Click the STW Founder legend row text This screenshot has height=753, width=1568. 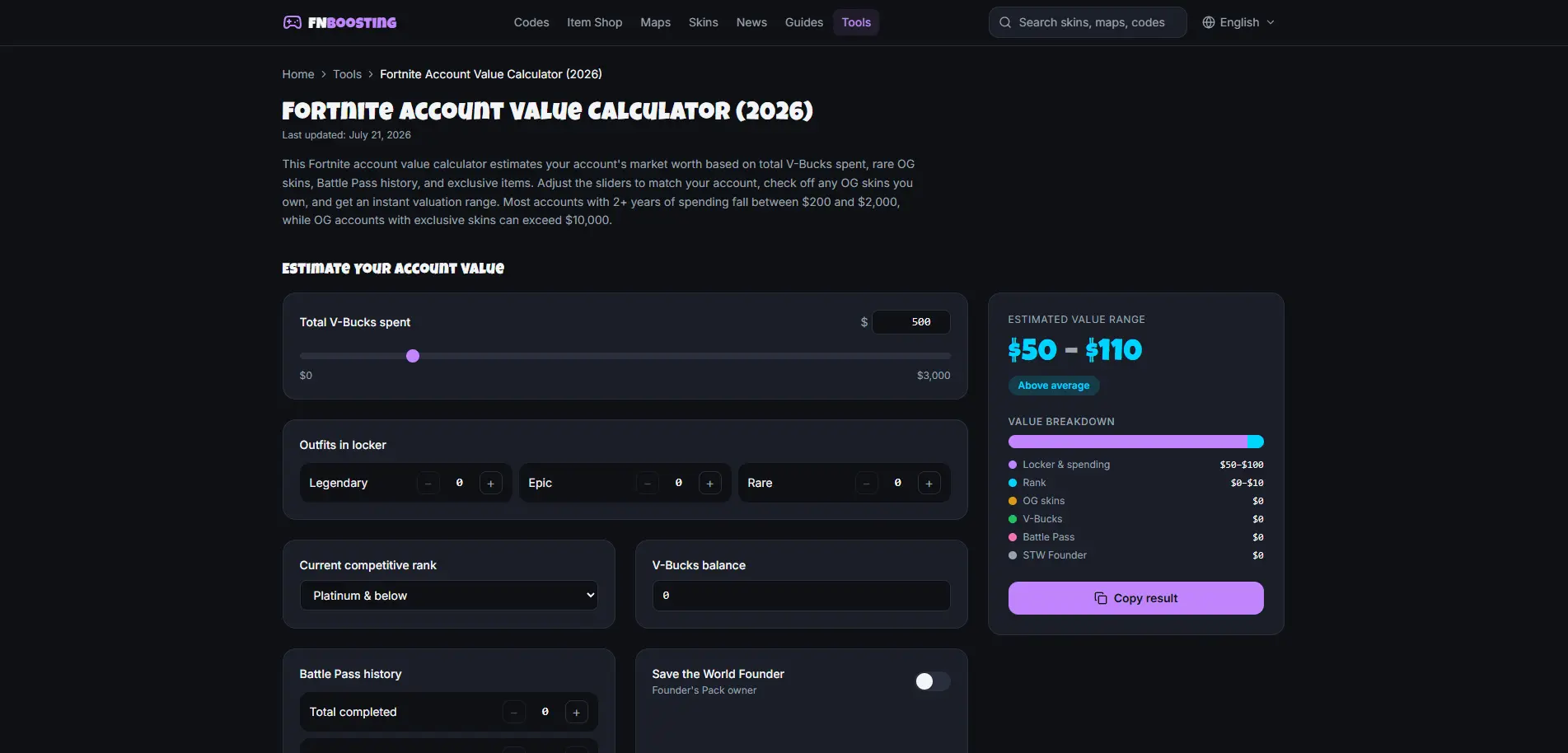tap(1055, 555)
